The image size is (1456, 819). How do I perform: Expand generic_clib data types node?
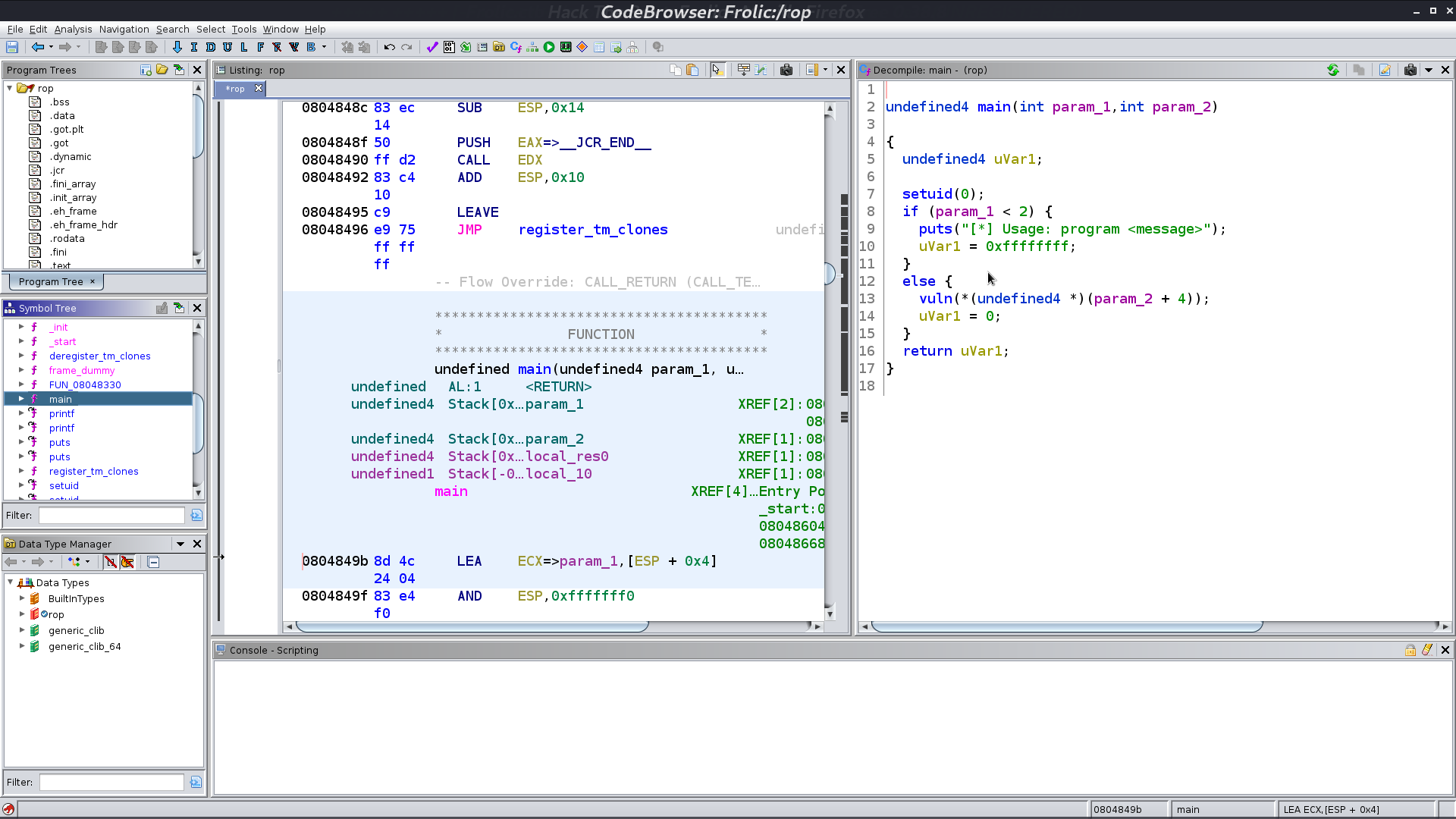pyautogui.click(x=22, y=630)
